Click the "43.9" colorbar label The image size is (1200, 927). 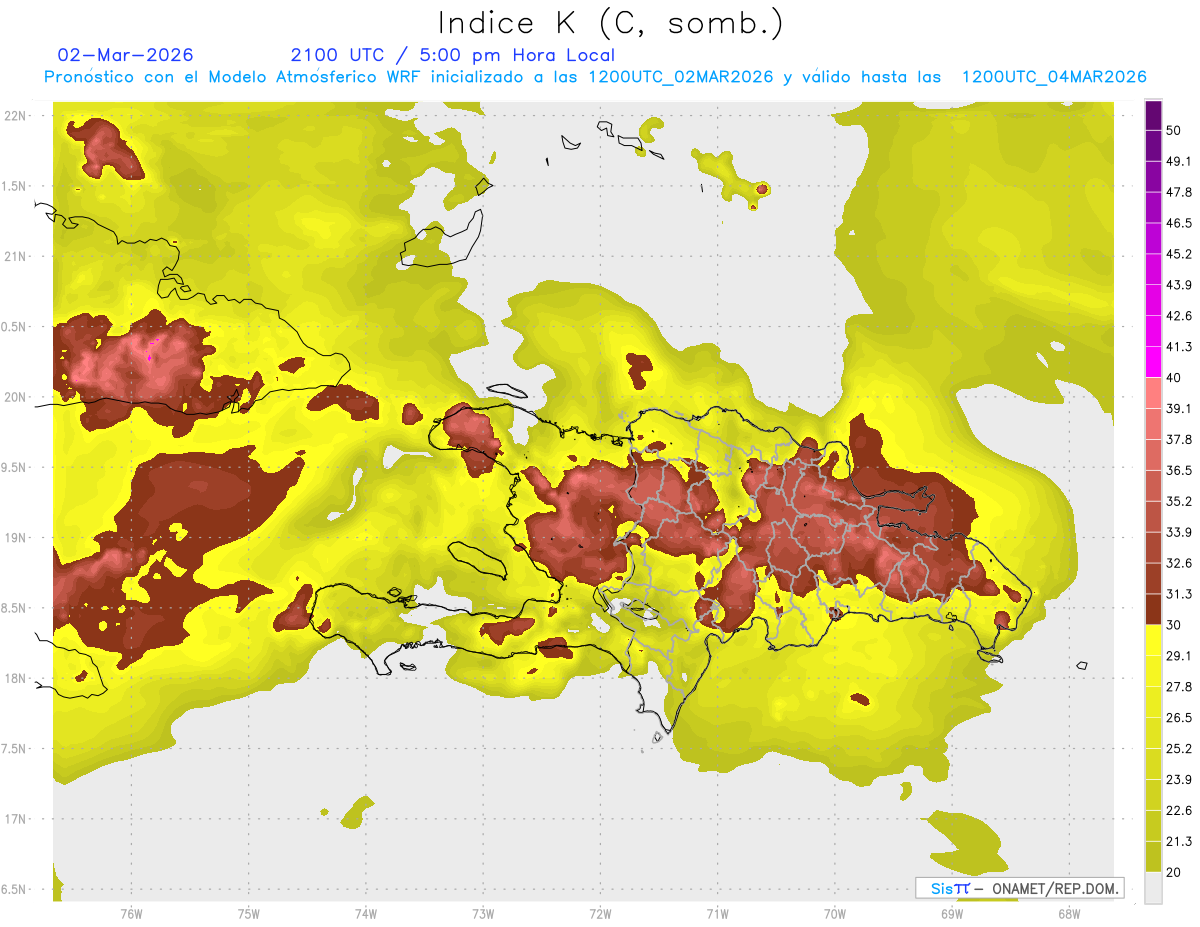(1179, 285)
